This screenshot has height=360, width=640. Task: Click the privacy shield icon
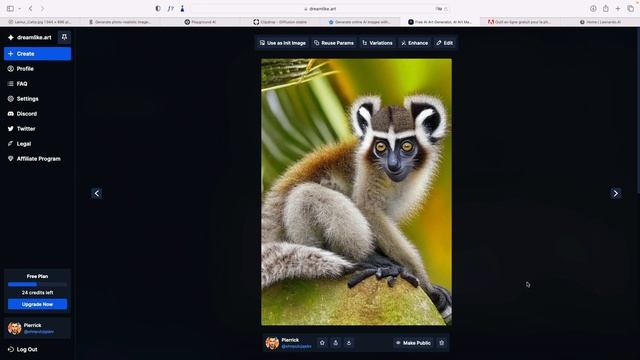(158, 9)
